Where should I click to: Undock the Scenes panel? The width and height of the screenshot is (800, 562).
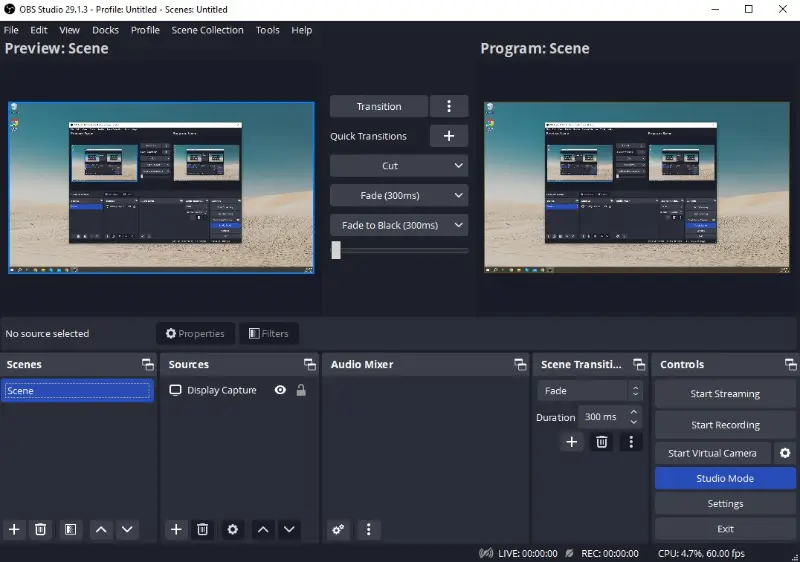(147, 364)
